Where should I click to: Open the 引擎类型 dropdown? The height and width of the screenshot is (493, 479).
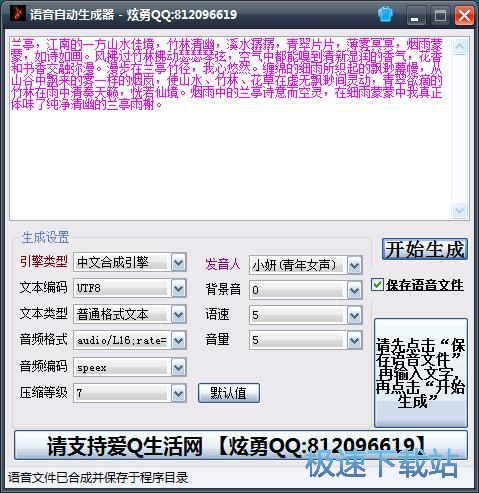tap(179, 263)
